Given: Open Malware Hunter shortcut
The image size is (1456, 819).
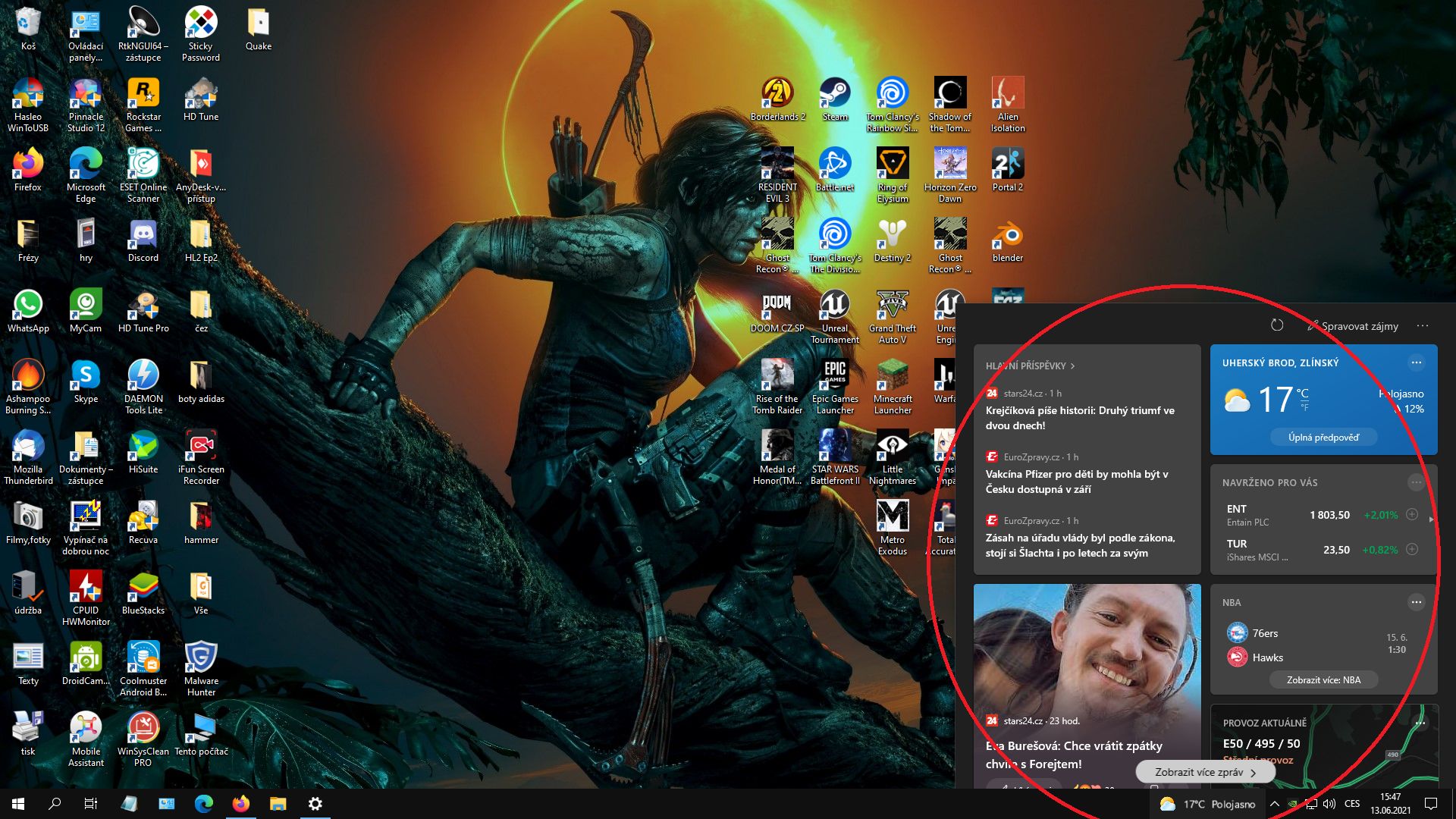Looking at the screenshot, I should pyautogui.click(x=201, y=659).
